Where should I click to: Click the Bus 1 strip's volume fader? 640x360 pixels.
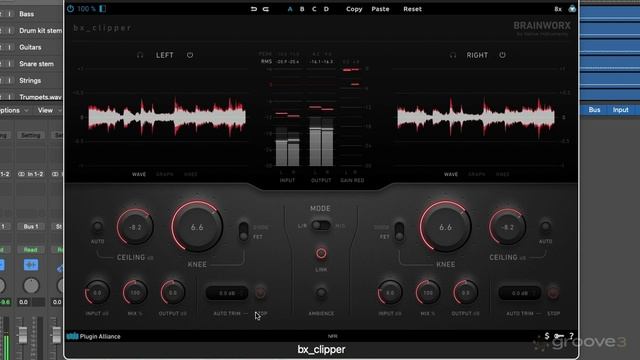pos(23,335)
